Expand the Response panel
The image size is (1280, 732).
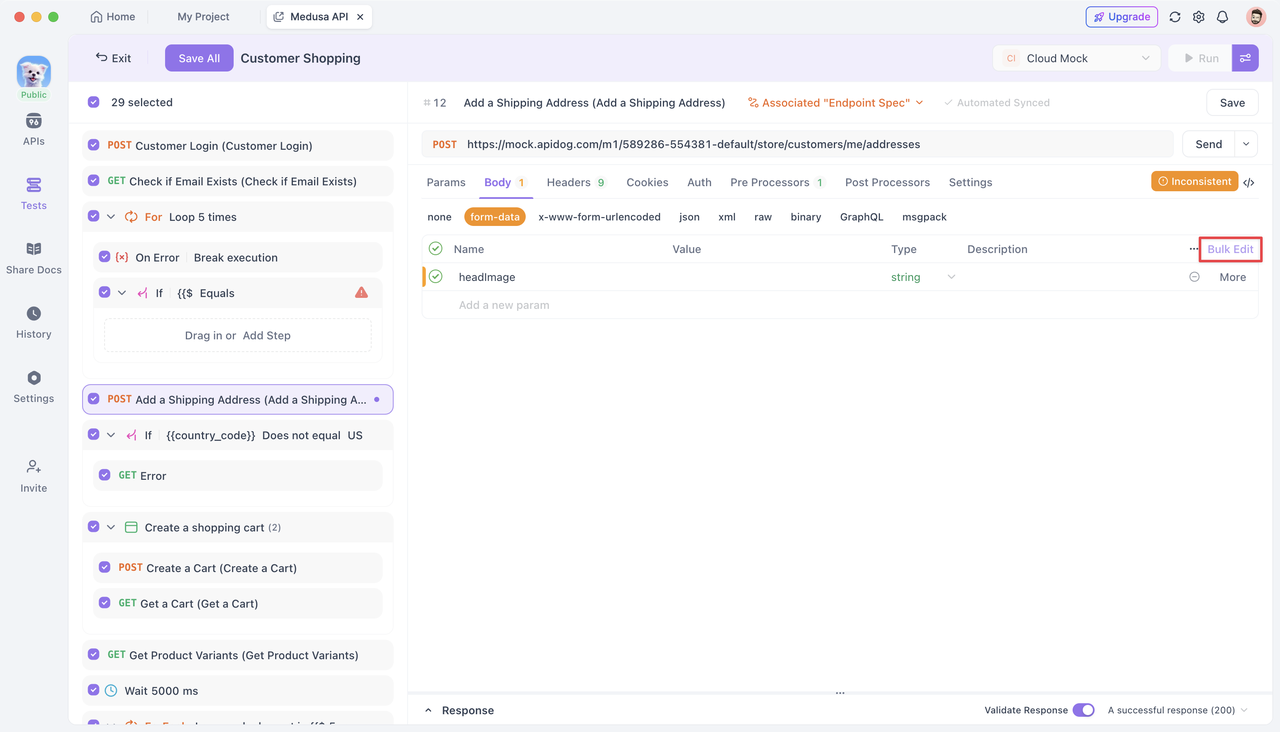429,710
